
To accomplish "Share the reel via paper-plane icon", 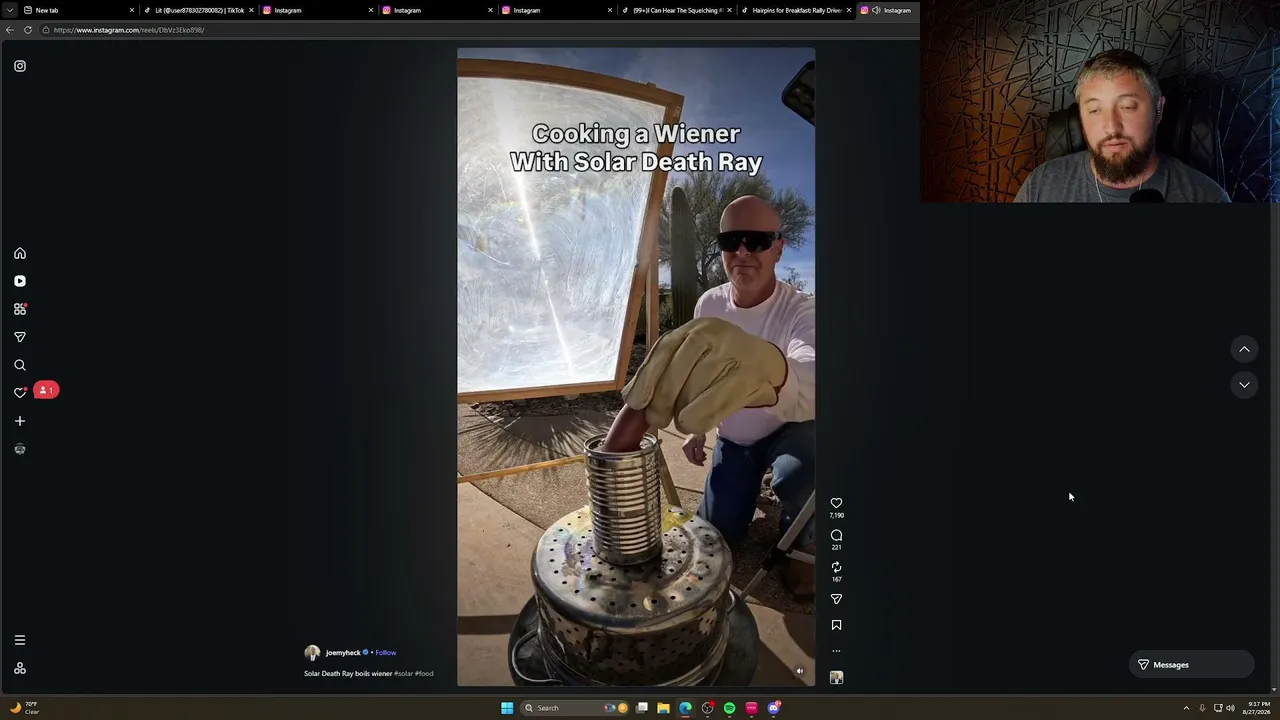I will pos(836,599).
